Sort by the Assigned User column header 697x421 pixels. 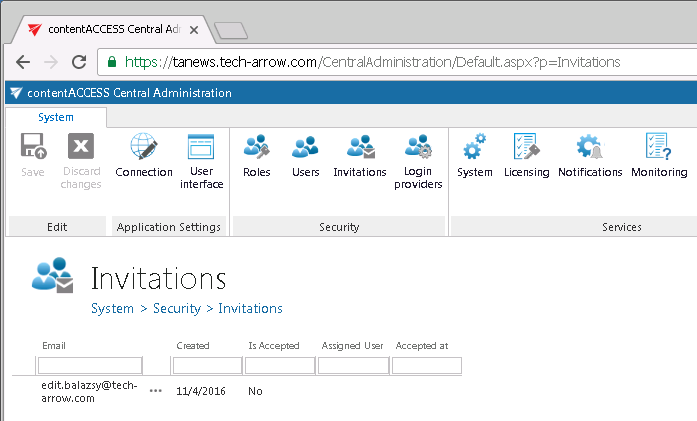coord(352,345)
